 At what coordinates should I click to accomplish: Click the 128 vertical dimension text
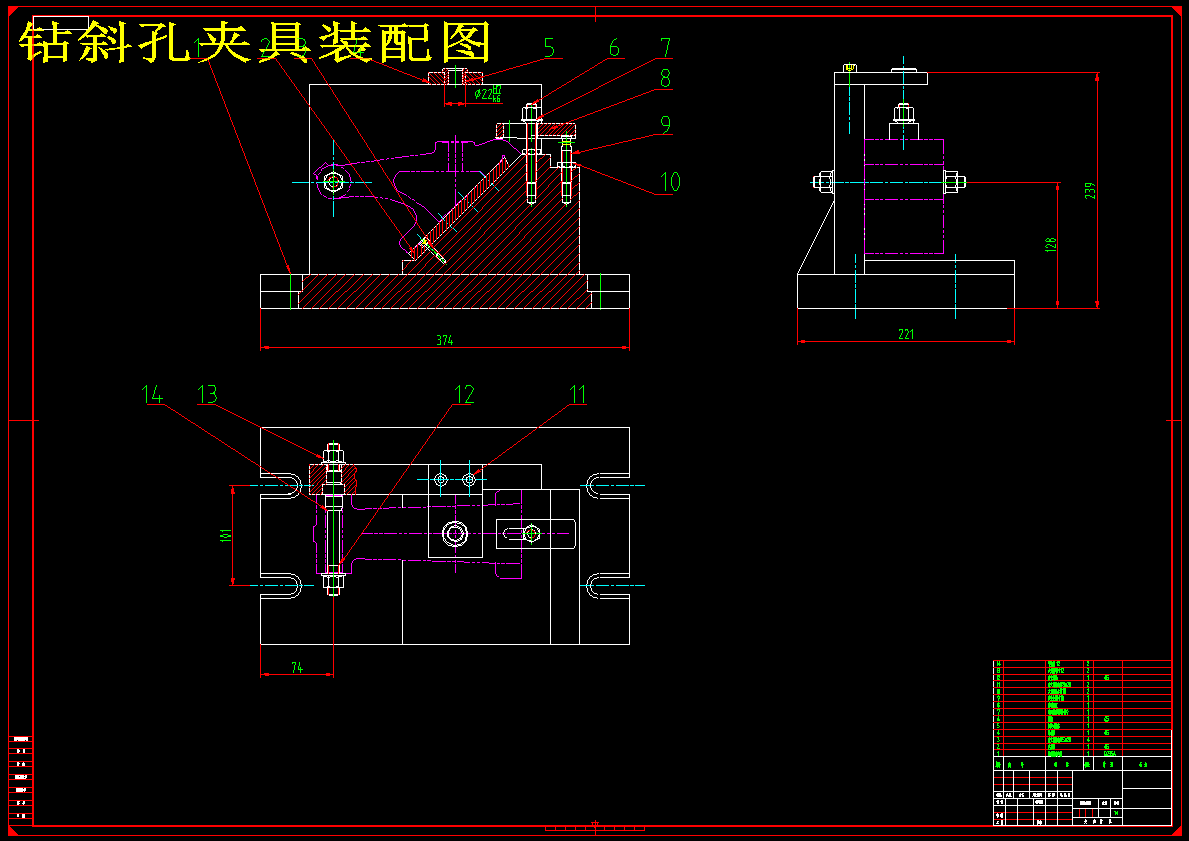[1050, 245]
